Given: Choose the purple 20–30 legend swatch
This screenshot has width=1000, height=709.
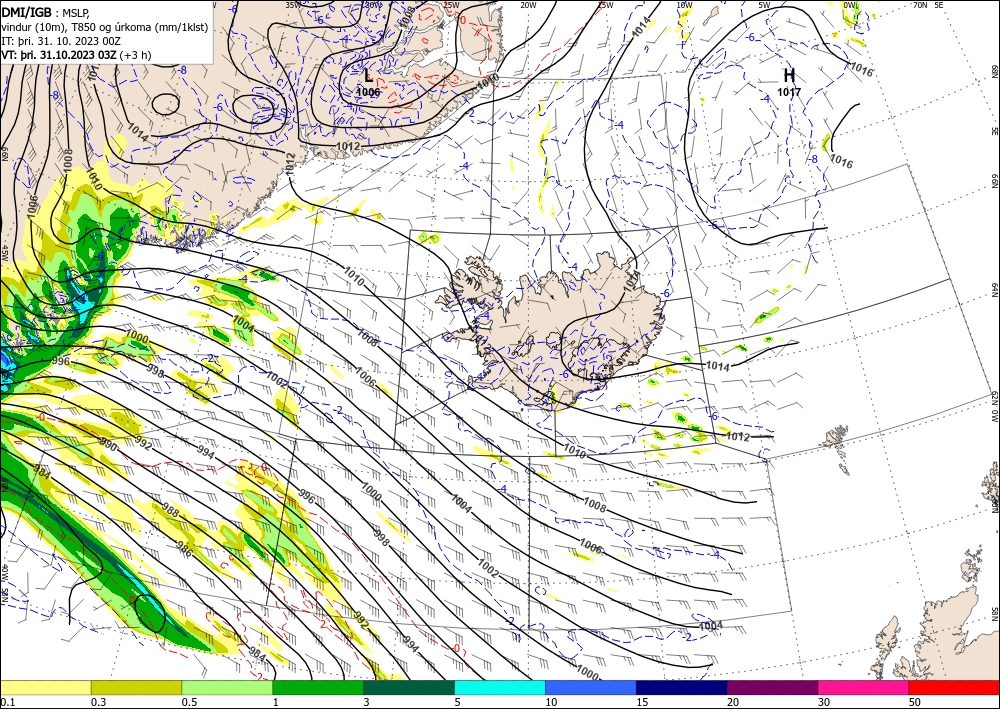Looking at the screenshot, I should coord(772,687).
